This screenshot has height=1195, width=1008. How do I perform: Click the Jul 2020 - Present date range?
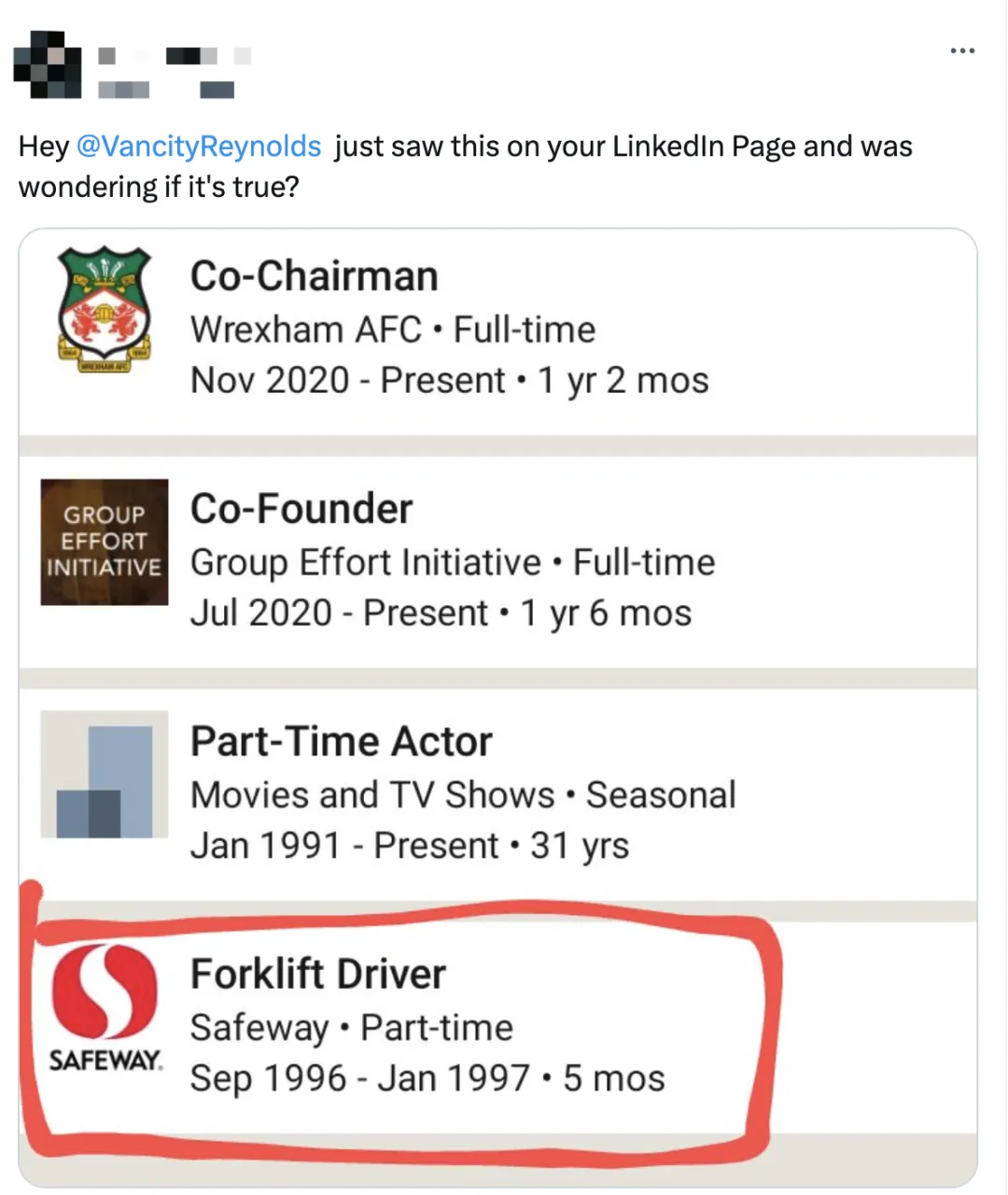pyautogui.click(x=339, y=613)
